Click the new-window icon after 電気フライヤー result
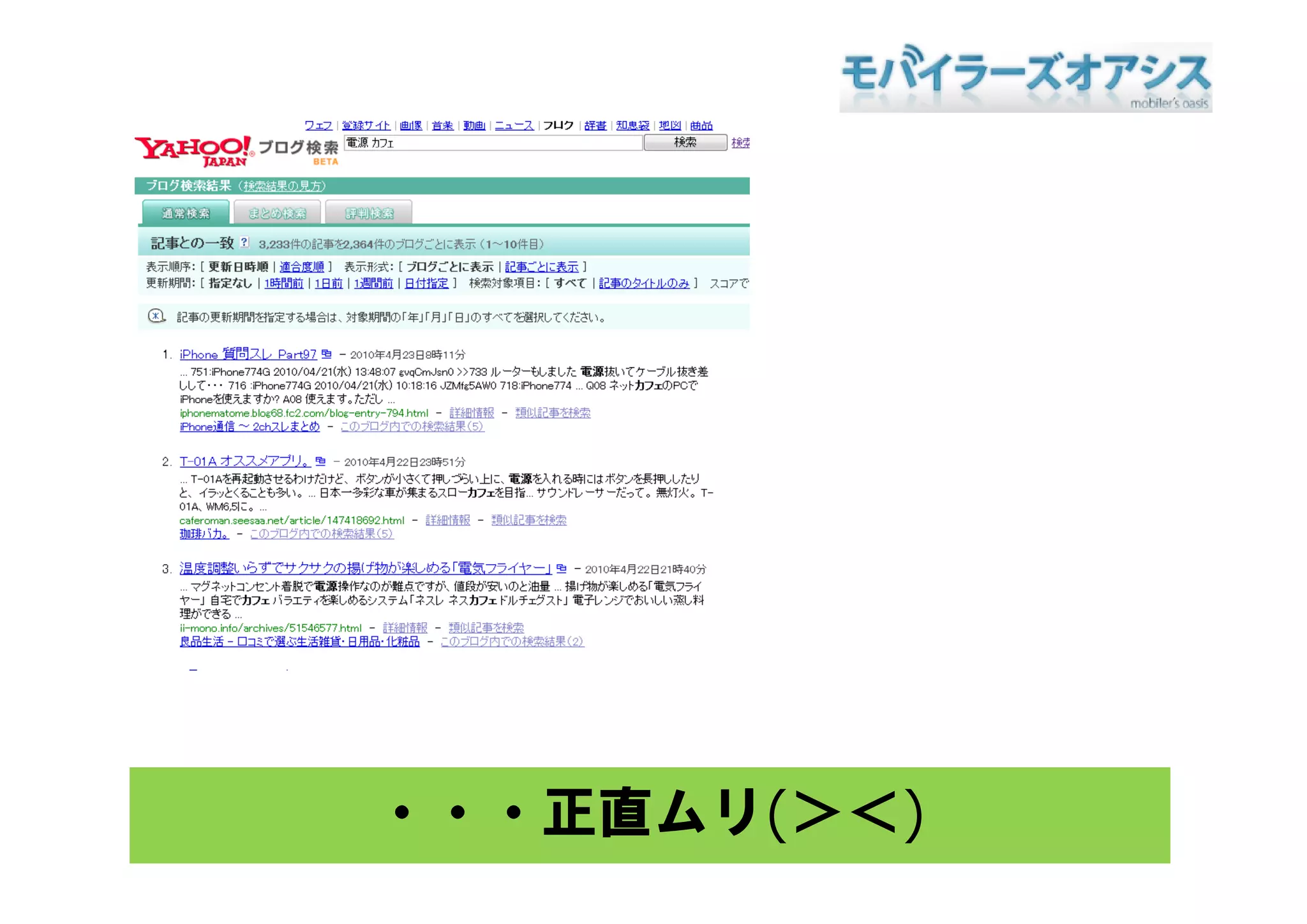This screenshot has width=1307, height=924. click(x=562, y=568)
